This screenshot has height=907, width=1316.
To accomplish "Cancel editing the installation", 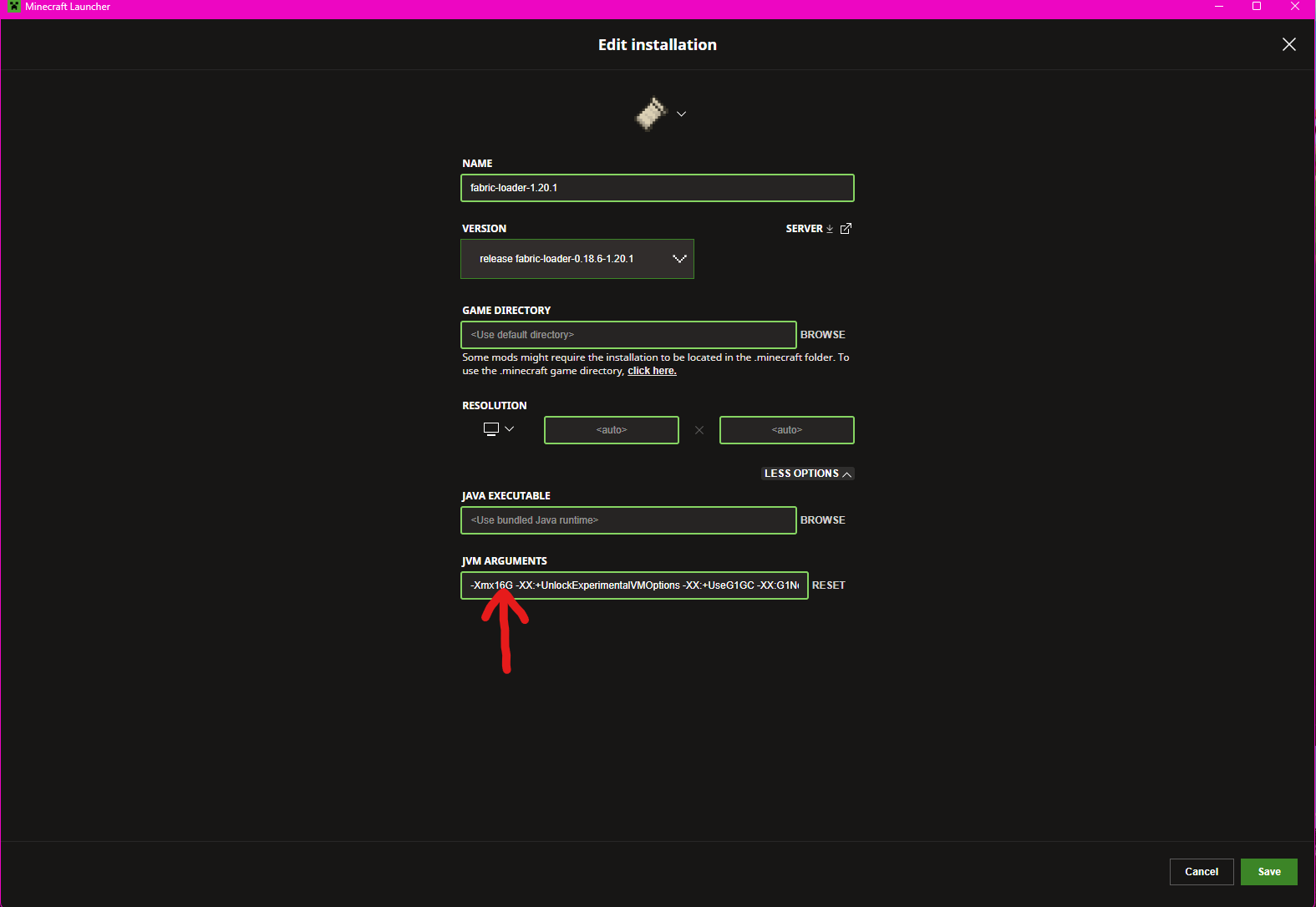I will click(x=1201, y=872).
